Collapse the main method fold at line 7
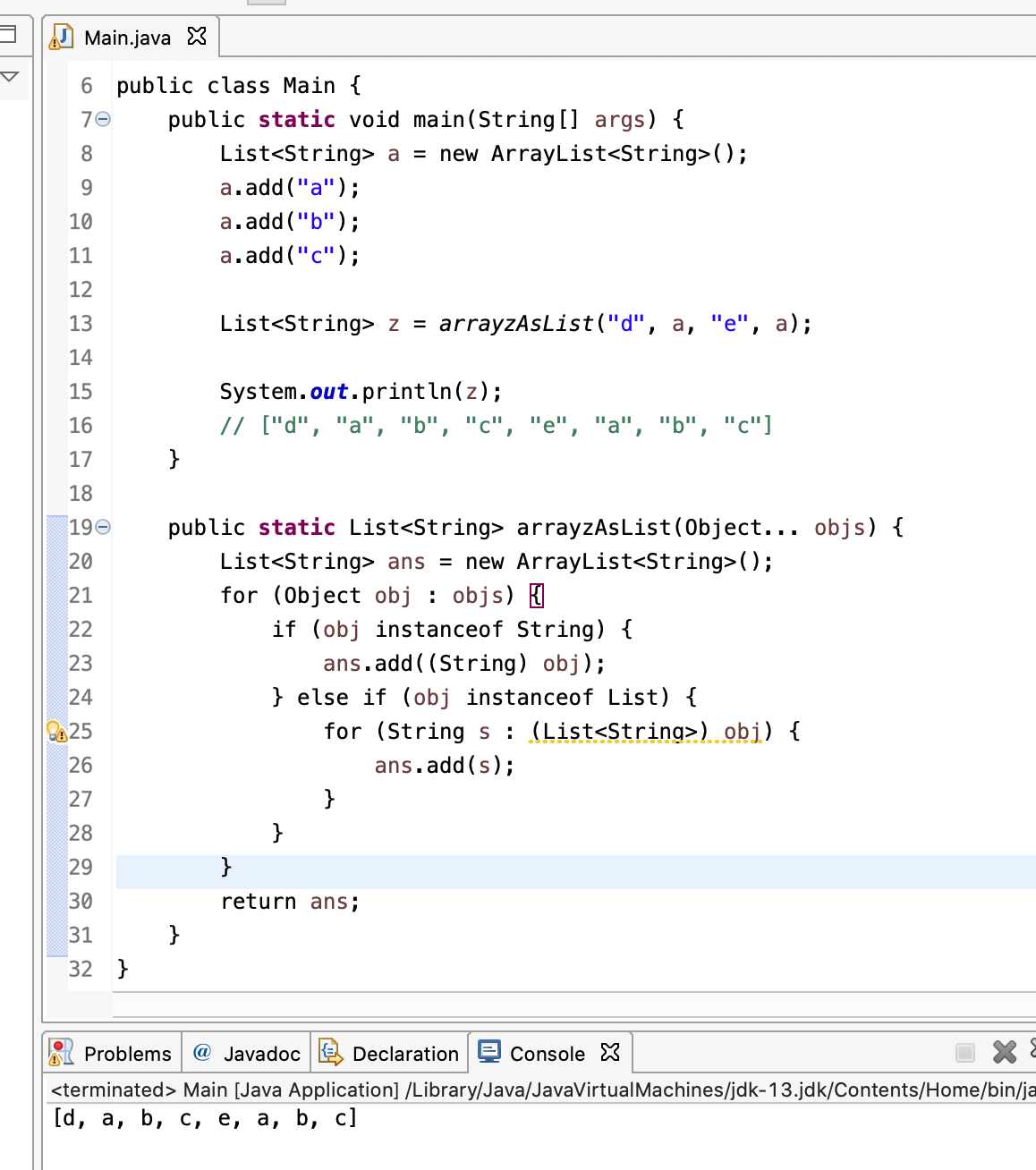Viewport: 1036px width, 1170px height. 103,119
